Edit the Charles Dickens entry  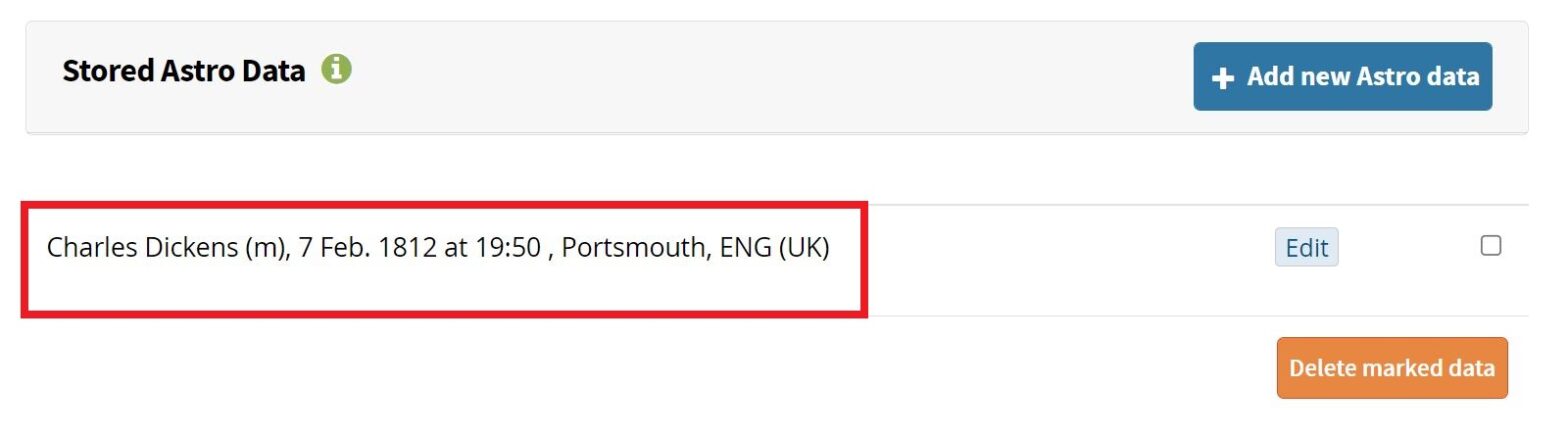[1306, 248]
